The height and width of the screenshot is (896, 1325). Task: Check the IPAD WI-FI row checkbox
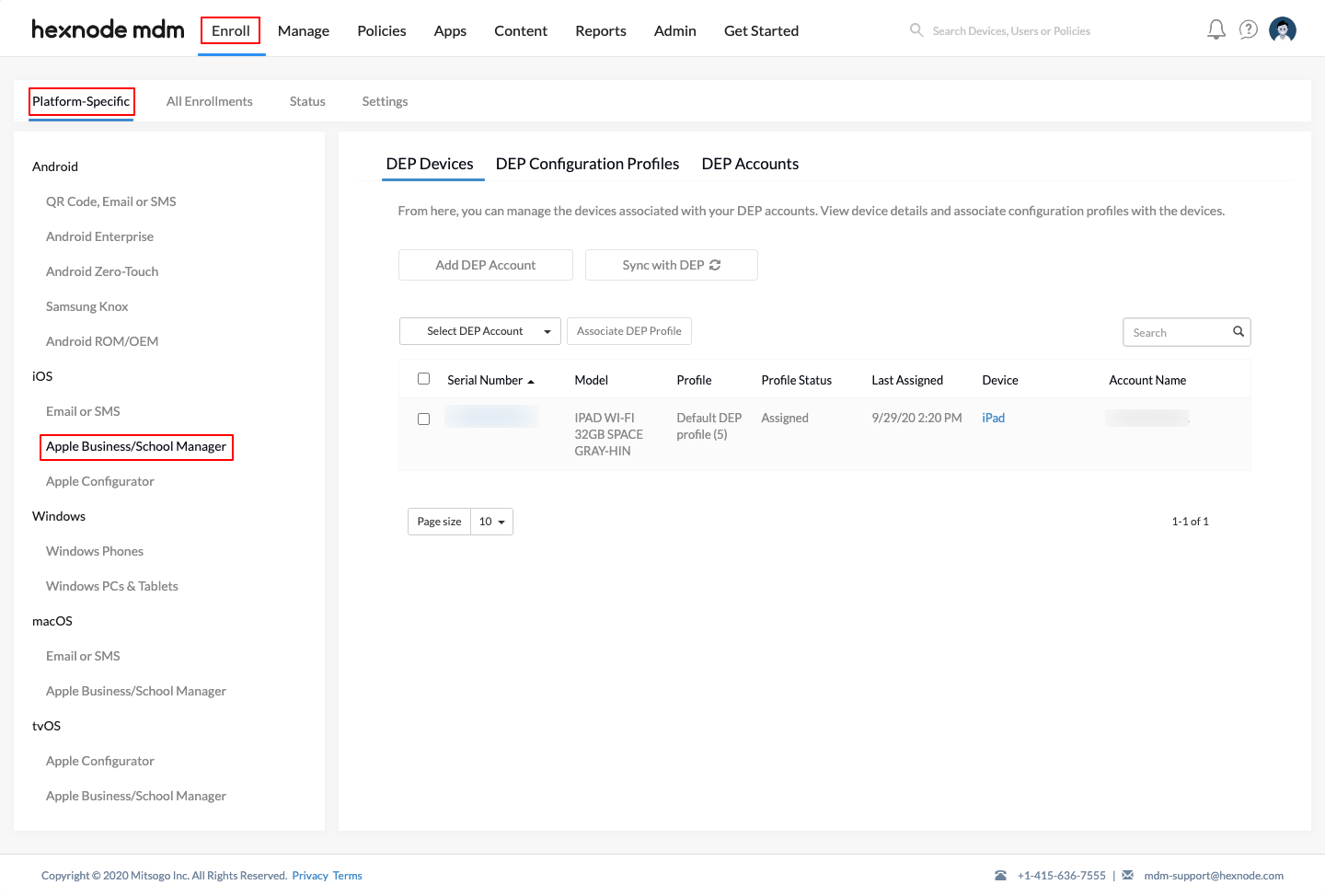423,419
